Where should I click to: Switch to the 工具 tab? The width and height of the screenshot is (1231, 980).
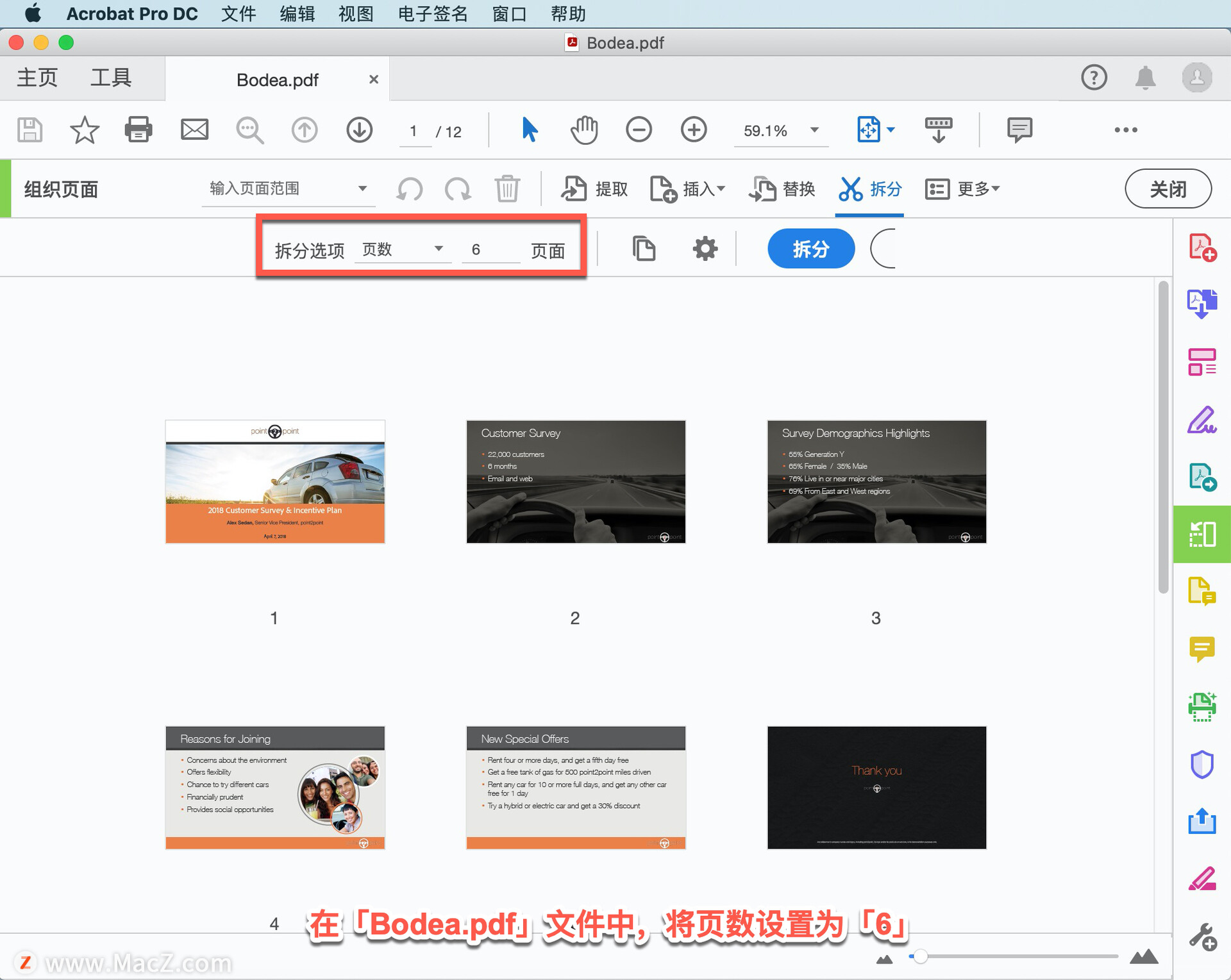[111, 78]
